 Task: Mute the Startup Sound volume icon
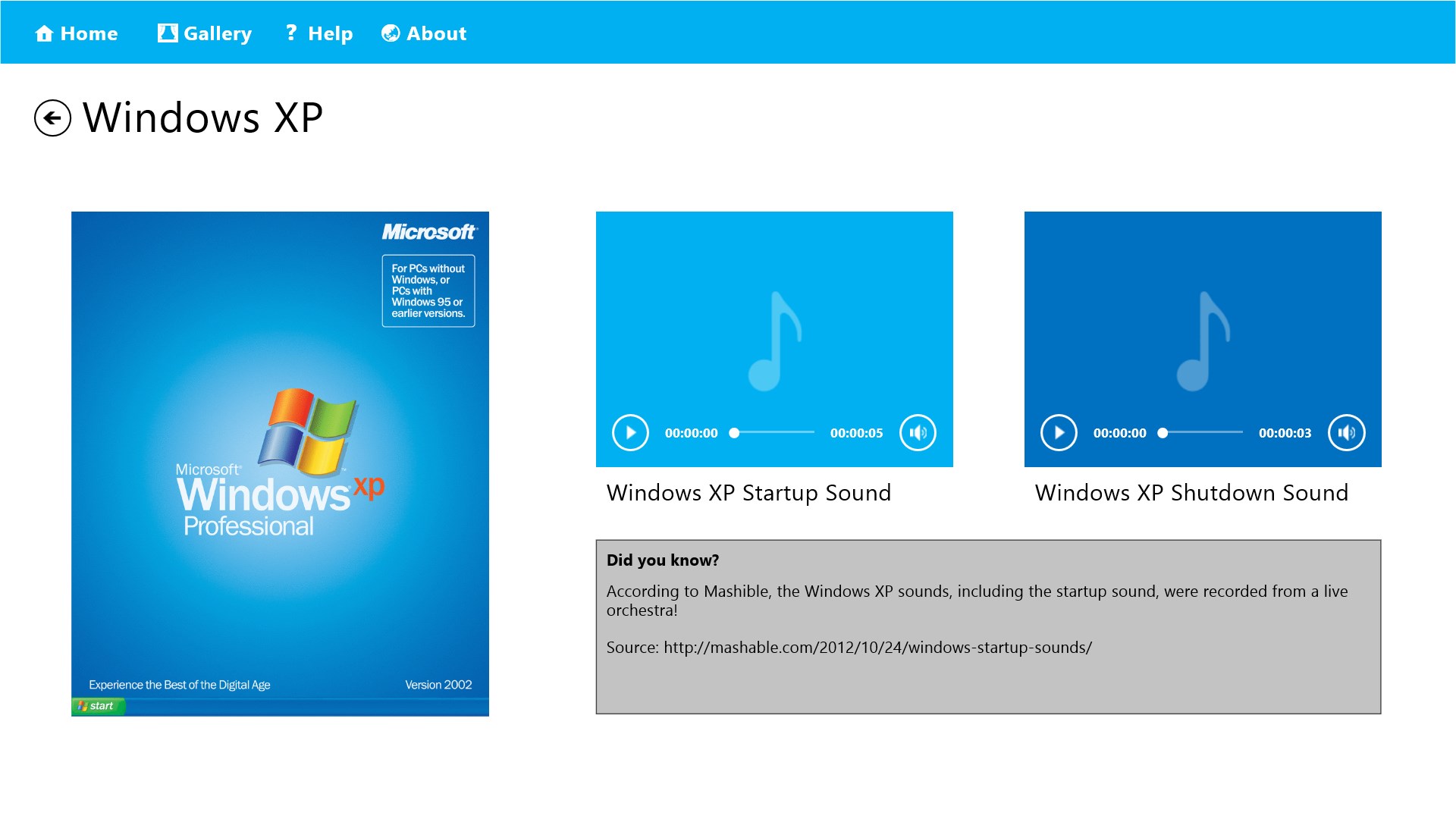(918, 433)
